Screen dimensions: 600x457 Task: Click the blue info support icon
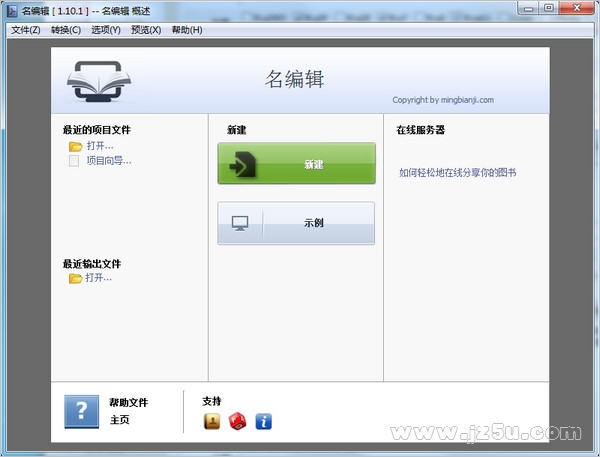pyautogui.click(x=264, y=421)
